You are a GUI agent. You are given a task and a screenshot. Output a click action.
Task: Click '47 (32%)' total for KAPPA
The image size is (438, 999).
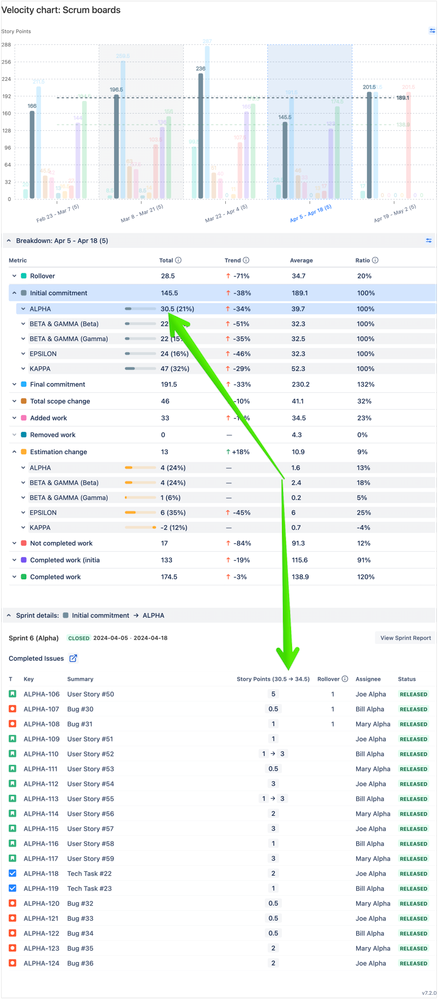(175, 368)
